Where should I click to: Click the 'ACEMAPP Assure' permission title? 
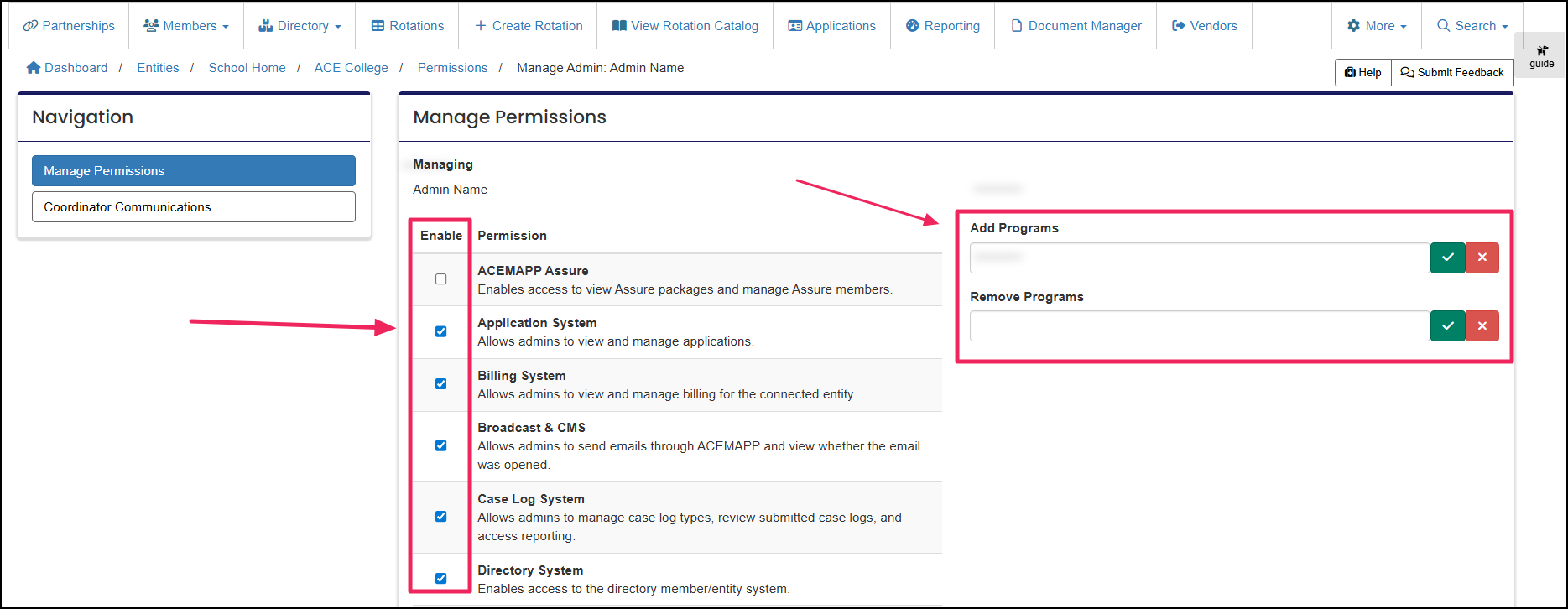click(533, 271)
